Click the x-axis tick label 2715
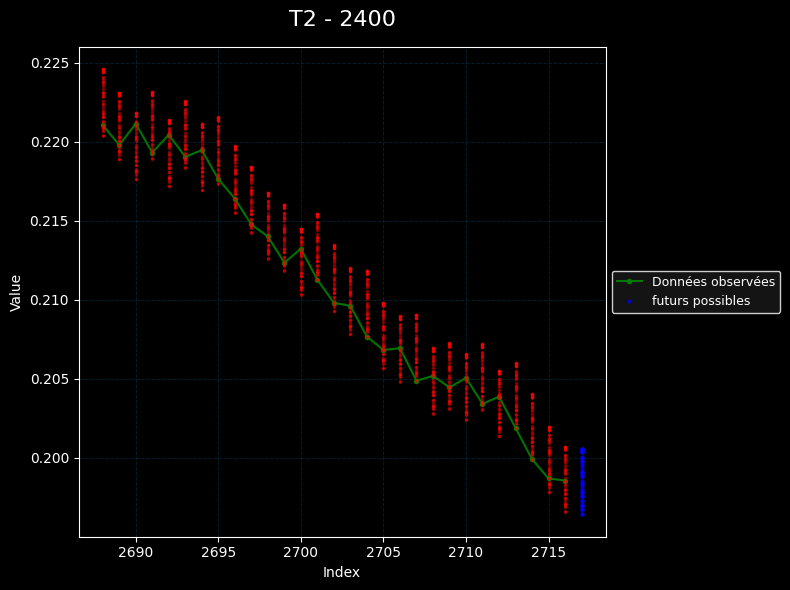Viewport: 790px width, 590px height. 549,552
